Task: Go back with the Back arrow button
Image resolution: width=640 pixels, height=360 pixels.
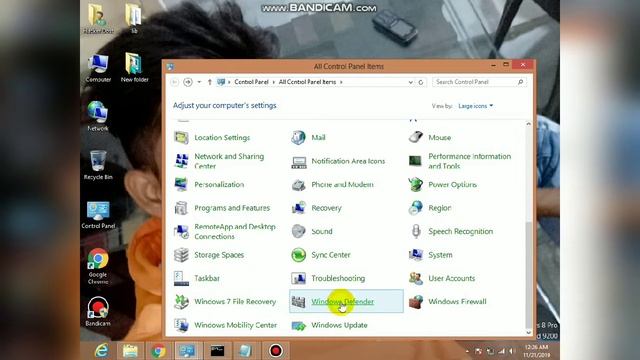Action: coord(175,82)
